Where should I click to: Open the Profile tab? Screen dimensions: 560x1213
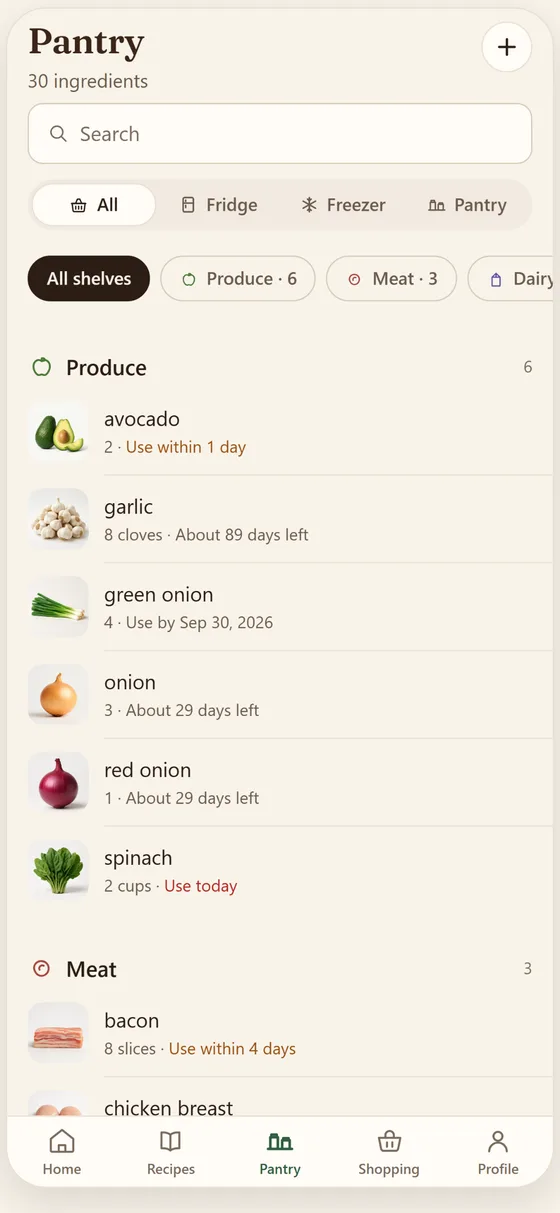(x=498, y=1152)
